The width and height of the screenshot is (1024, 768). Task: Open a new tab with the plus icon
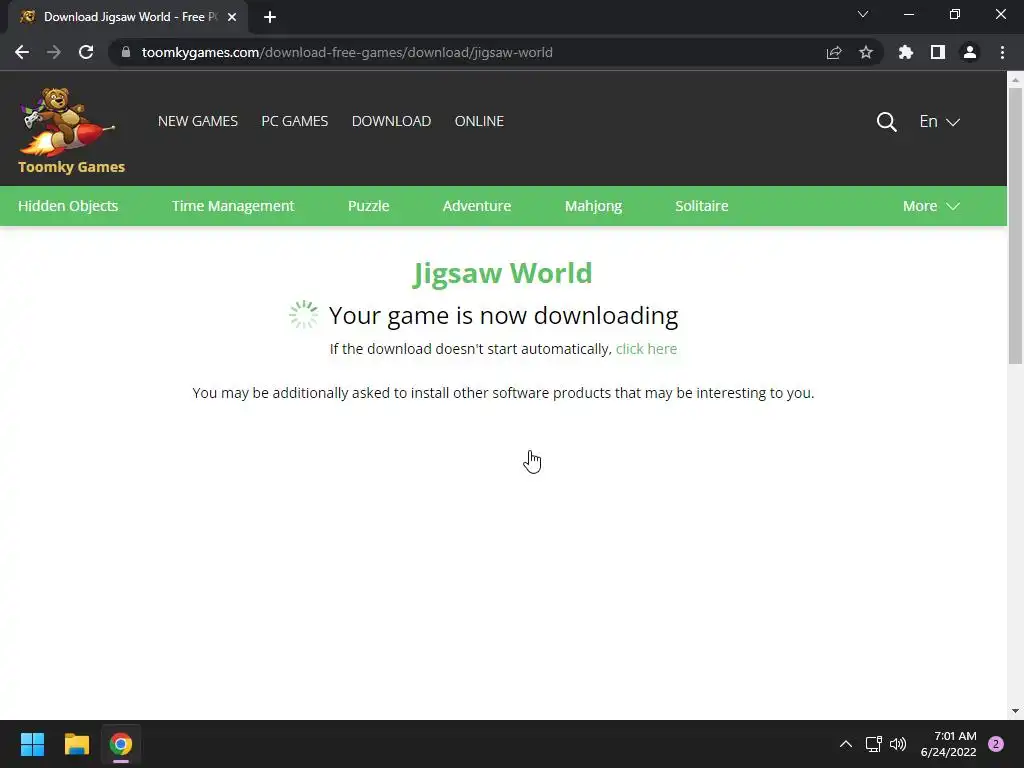tap(270, 17)
